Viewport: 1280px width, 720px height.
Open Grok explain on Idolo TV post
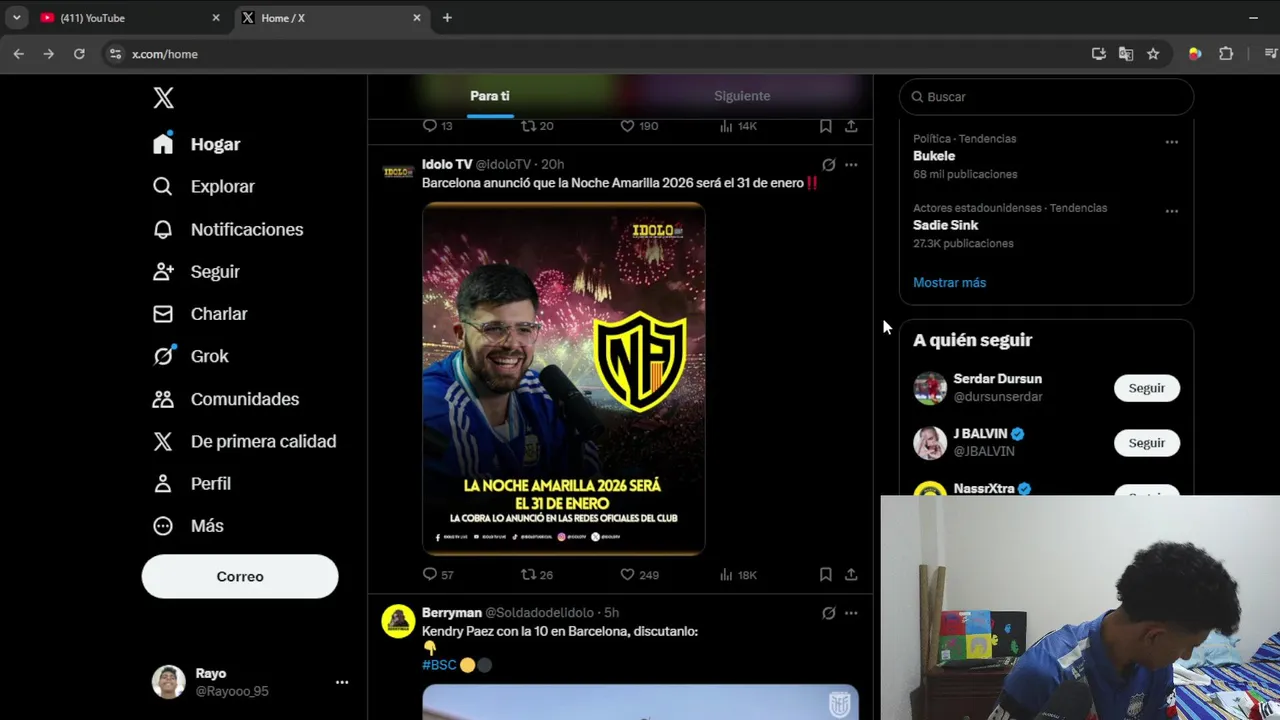[829, 165]
